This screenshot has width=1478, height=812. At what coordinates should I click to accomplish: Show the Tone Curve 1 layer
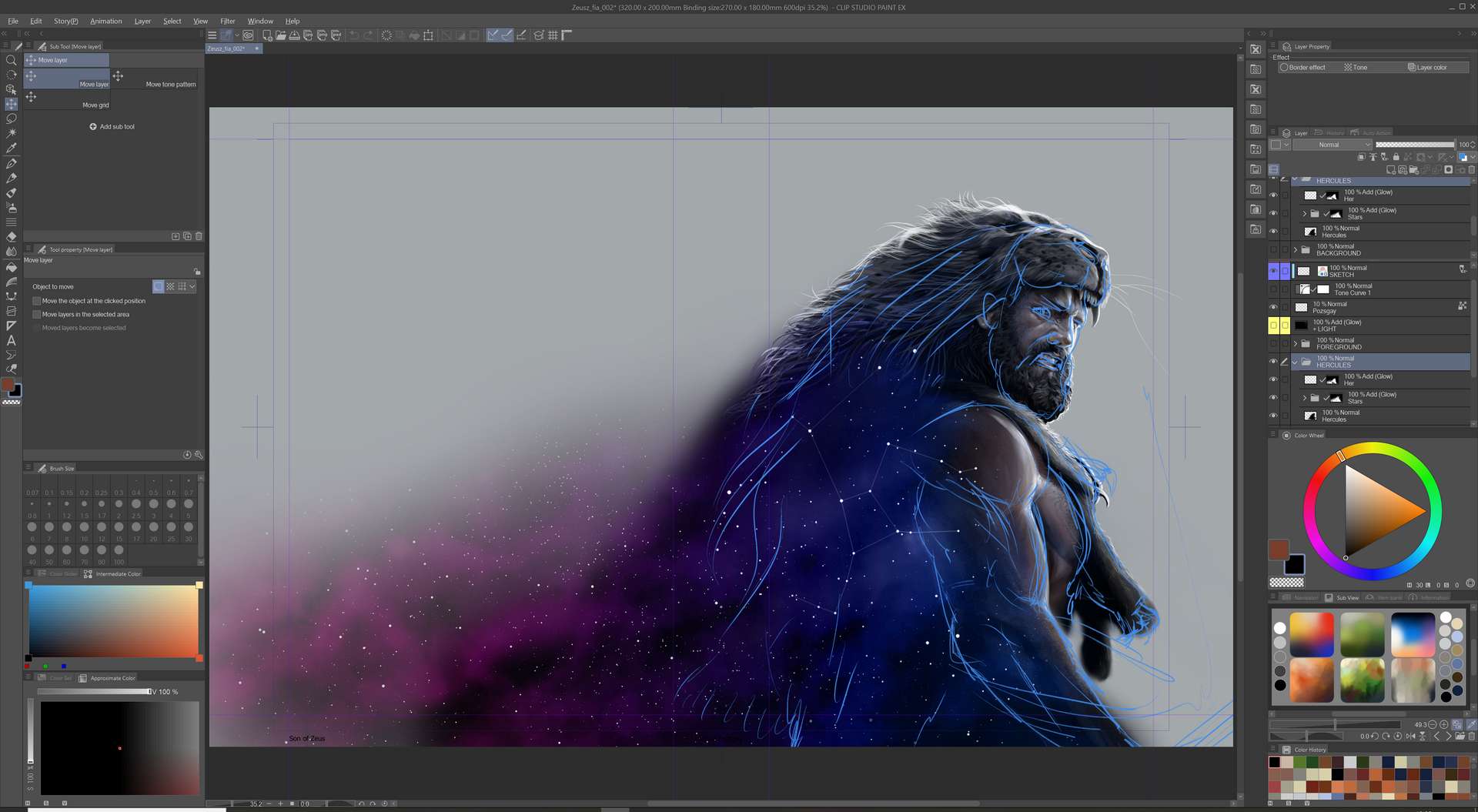[1273, 289]
